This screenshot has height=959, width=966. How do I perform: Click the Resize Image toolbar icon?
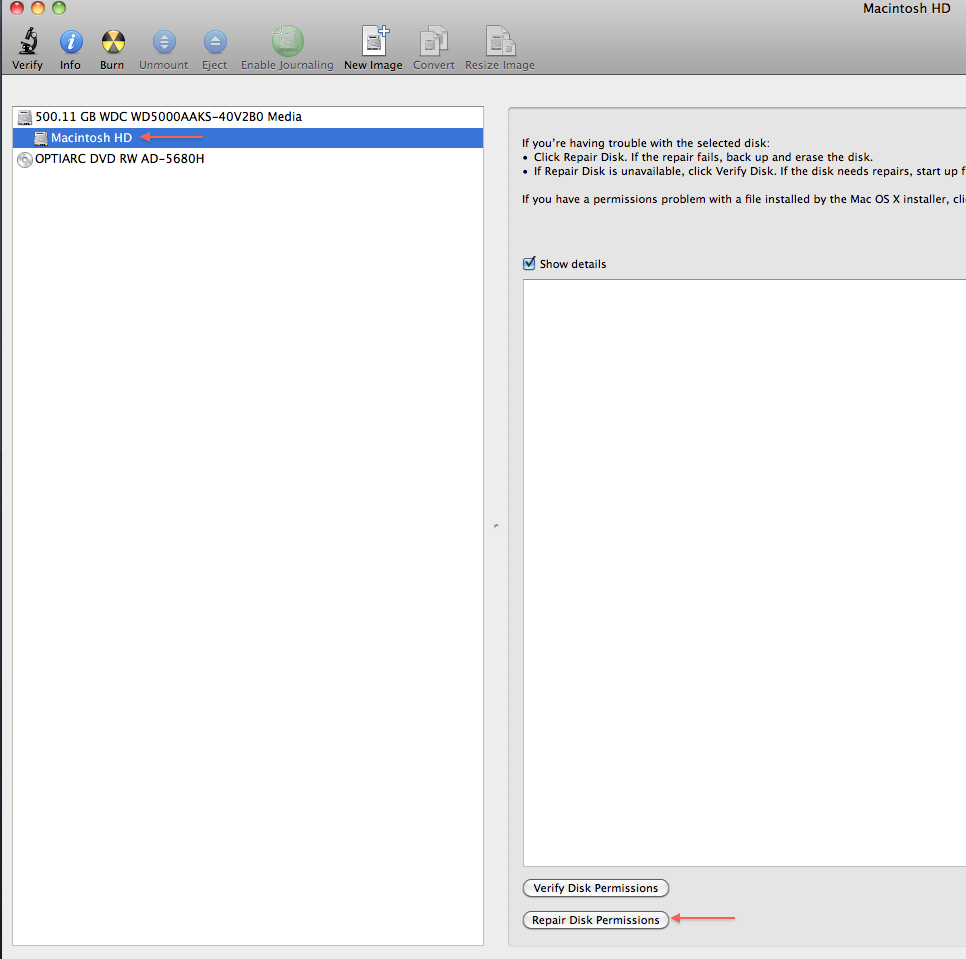pyautogui.click(x=500, y=41)
